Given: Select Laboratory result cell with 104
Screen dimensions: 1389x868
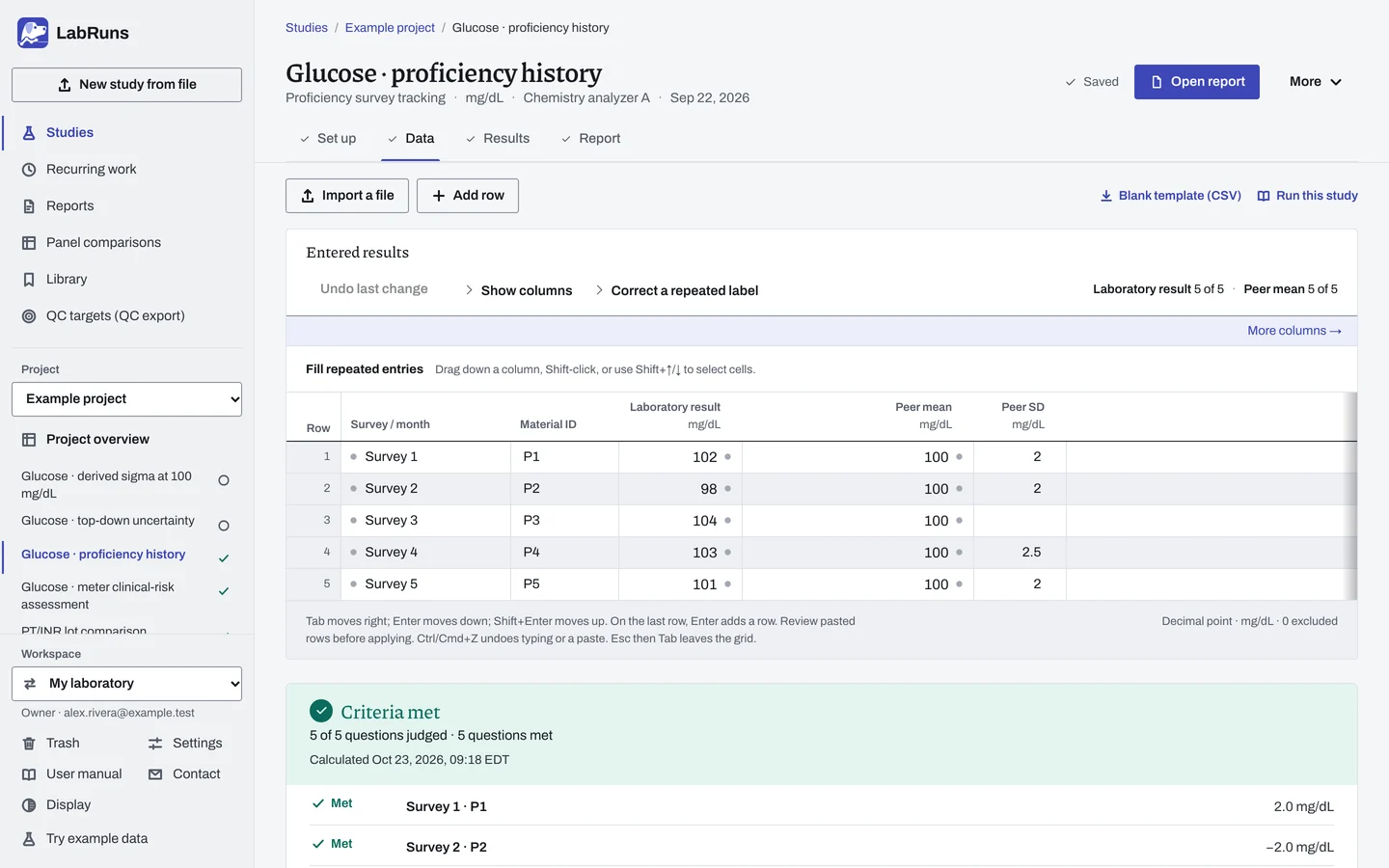Looking at the screenshot, I should 680,521.
